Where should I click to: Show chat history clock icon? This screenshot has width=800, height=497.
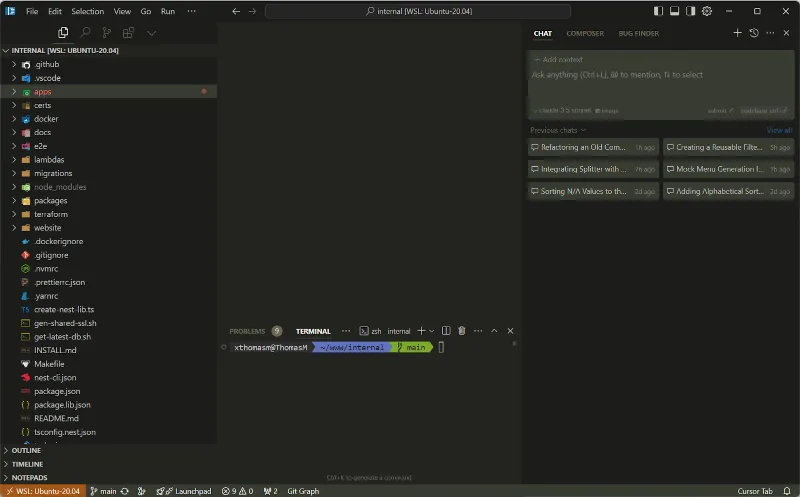click(754, 33)
